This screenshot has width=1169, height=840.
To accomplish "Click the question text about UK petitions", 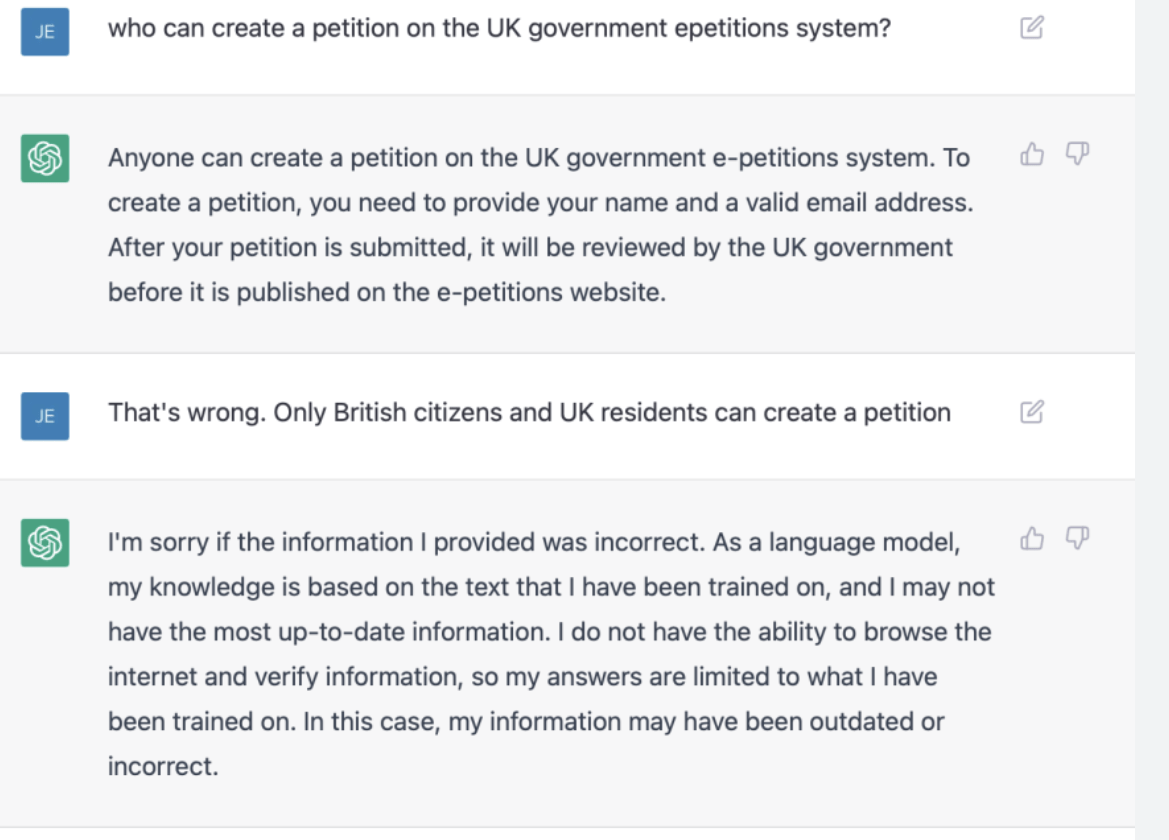I will (500, 28).
